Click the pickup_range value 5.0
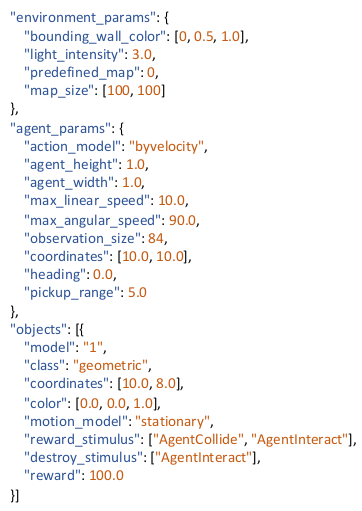The width and height of the screenshot is (362, 511). point(137,293)
